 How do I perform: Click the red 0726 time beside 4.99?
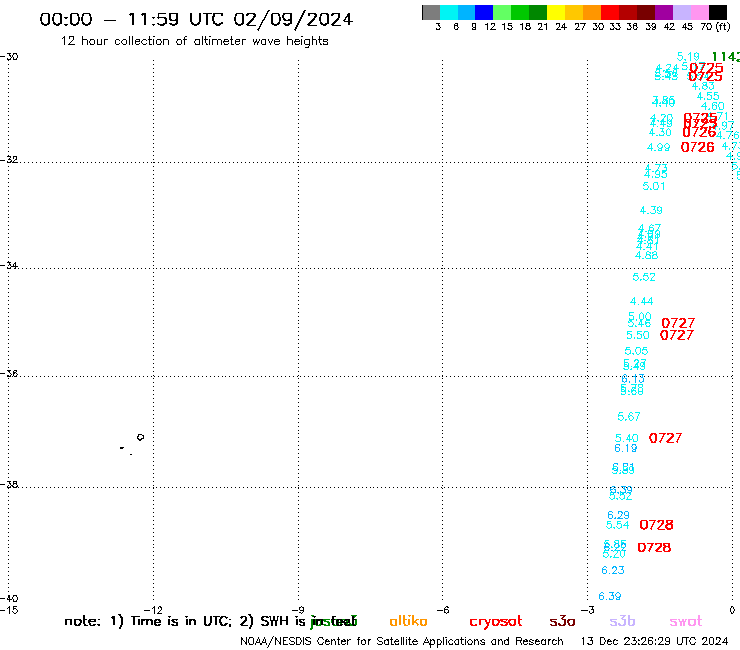tap(698, 147)
